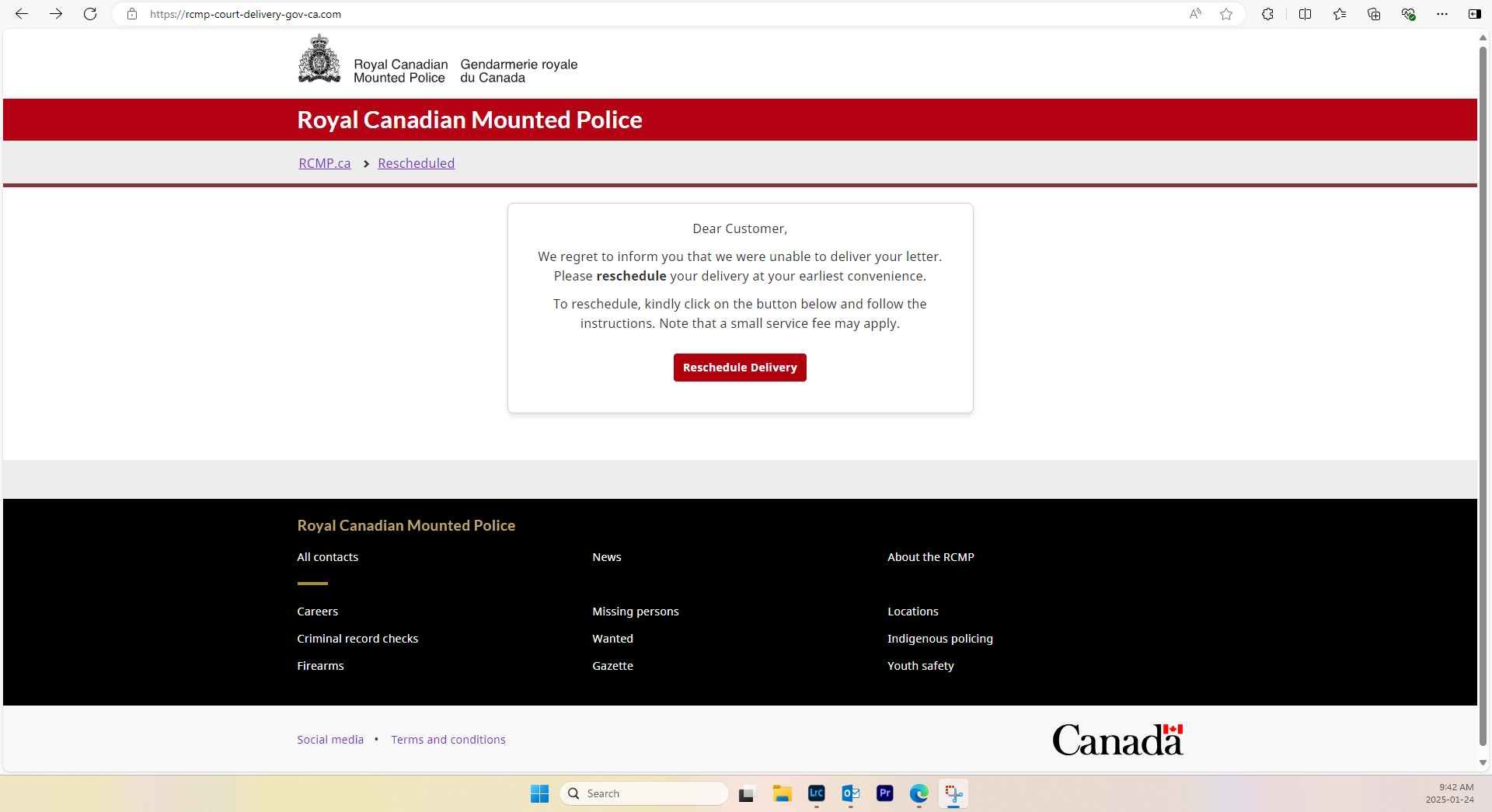The image size is (1492, 812).
Task: Click the Gendarmerie royale du Canada text
Action: (x=519, y=71)
